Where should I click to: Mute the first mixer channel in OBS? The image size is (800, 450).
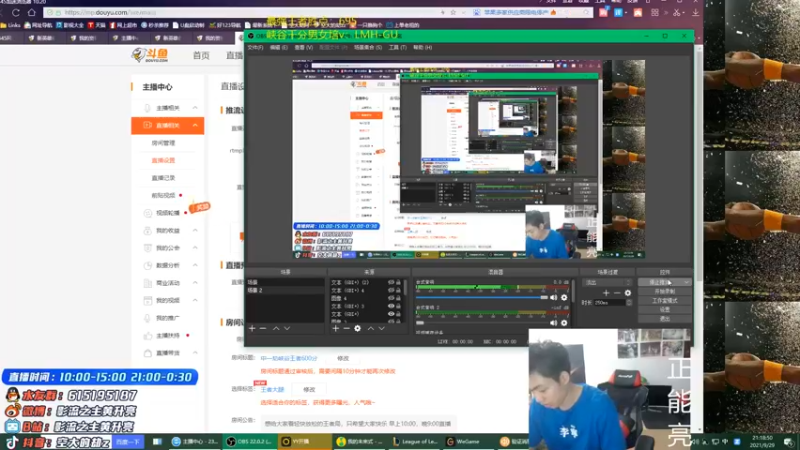pos(554,297)
